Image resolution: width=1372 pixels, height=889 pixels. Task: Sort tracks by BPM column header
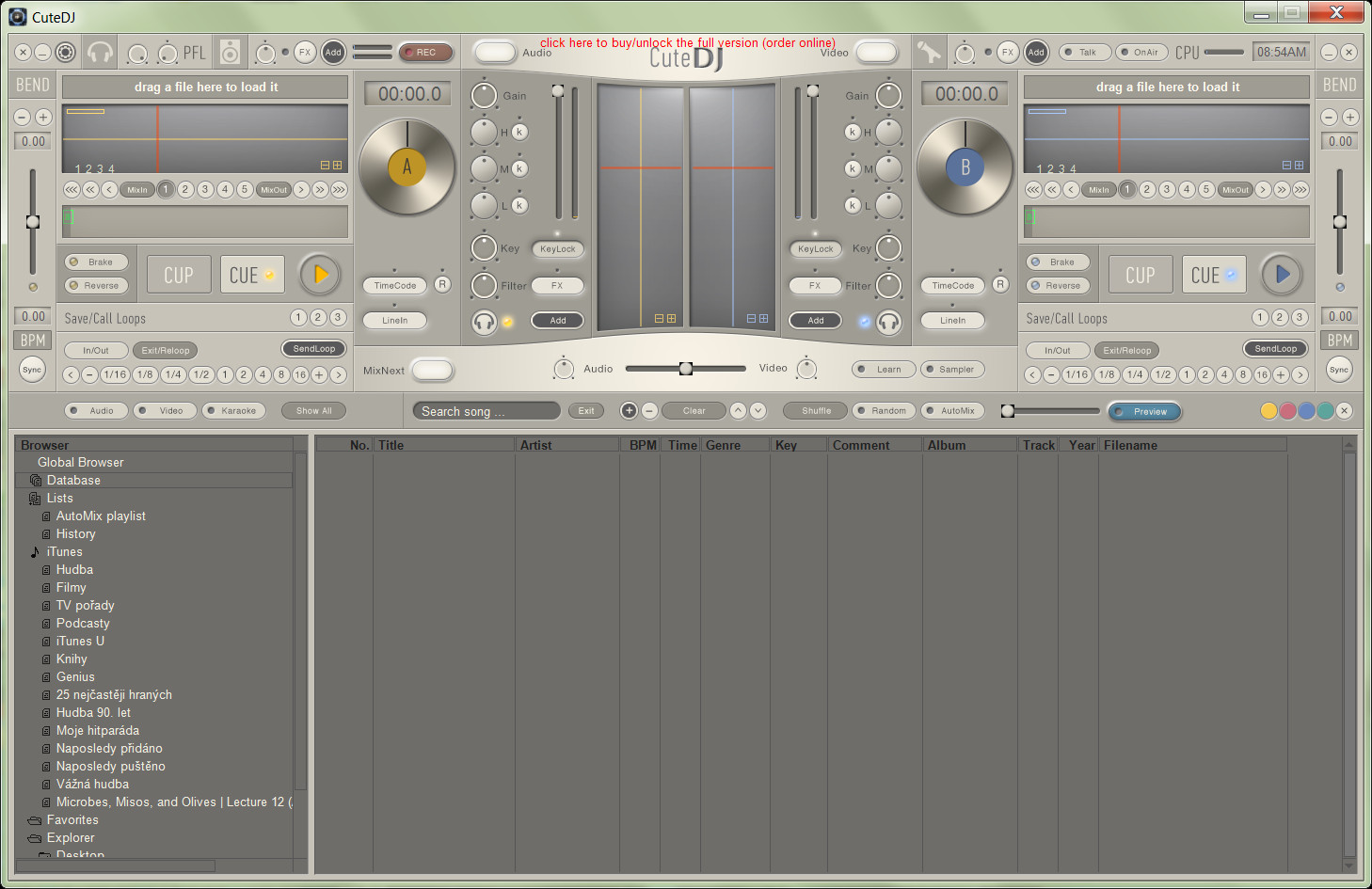tap(643, 445)
